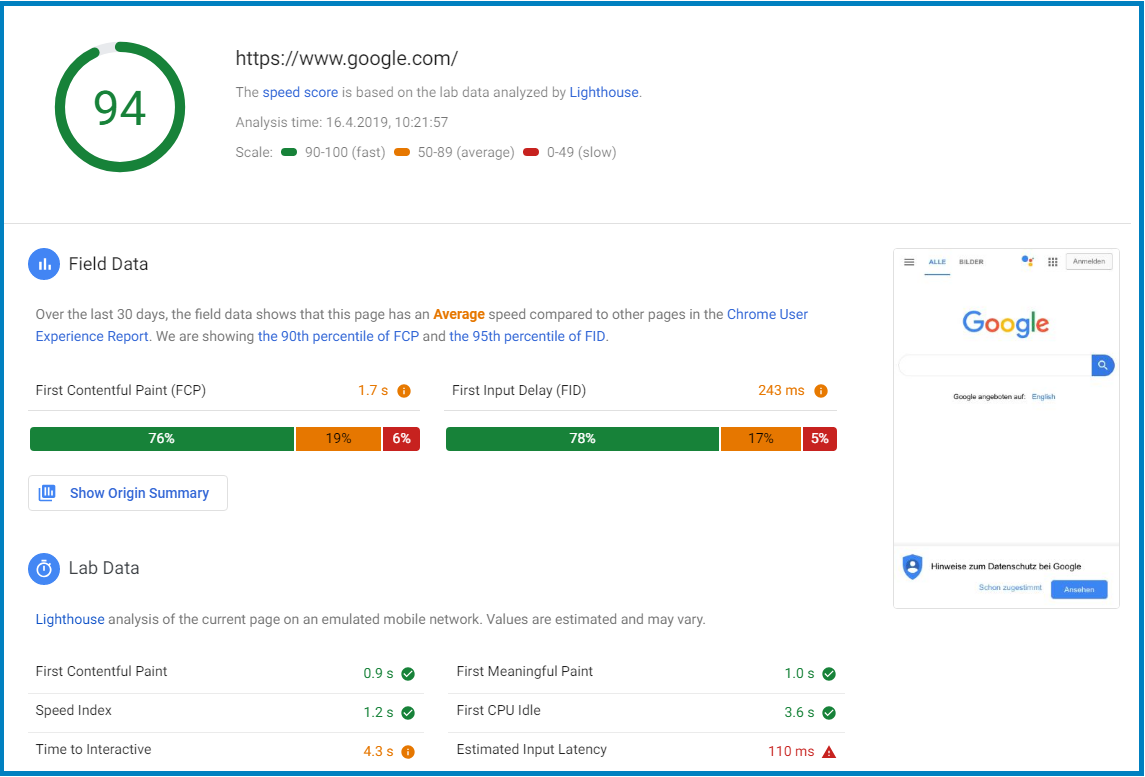Click the info icon next to 1.7 s FCP

[x=404, y=391]
